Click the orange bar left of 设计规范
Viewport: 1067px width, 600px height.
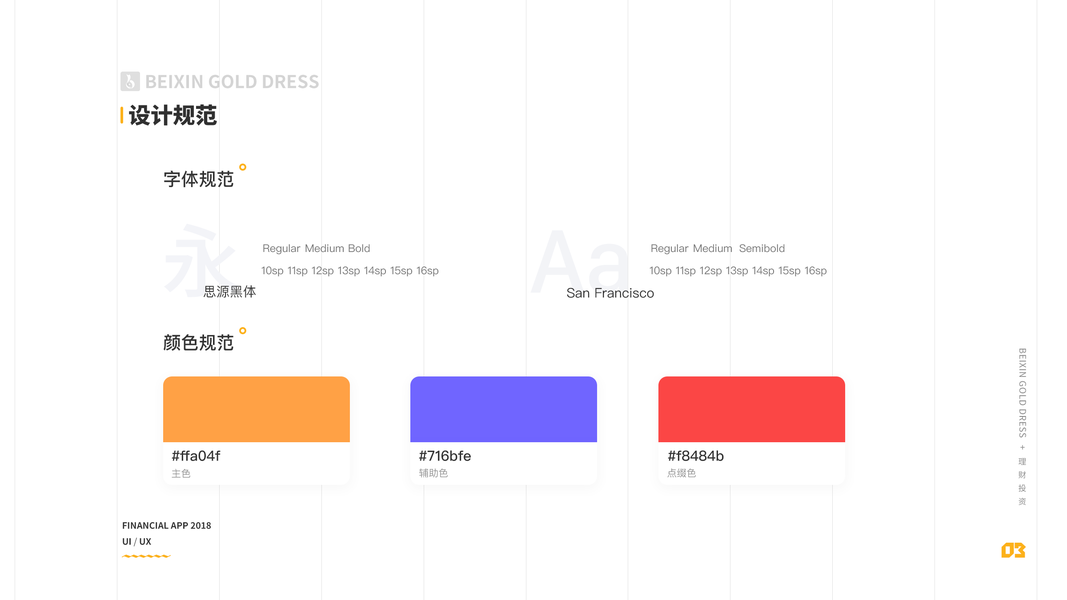(x=122, y=115)
